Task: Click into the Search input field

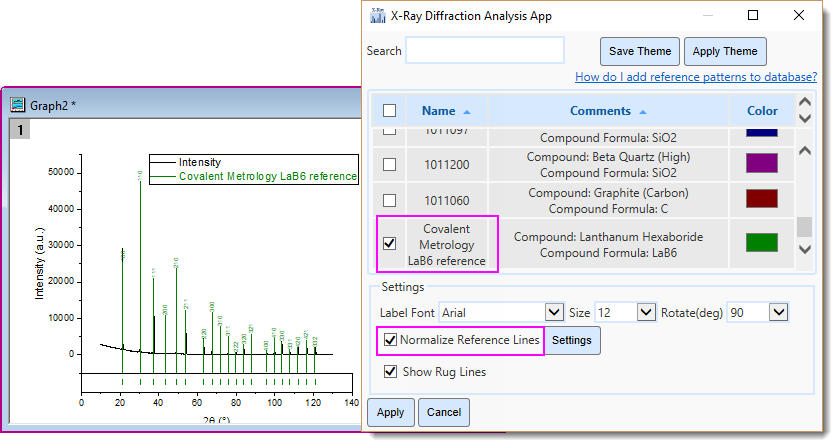Action: pos(484,50)
